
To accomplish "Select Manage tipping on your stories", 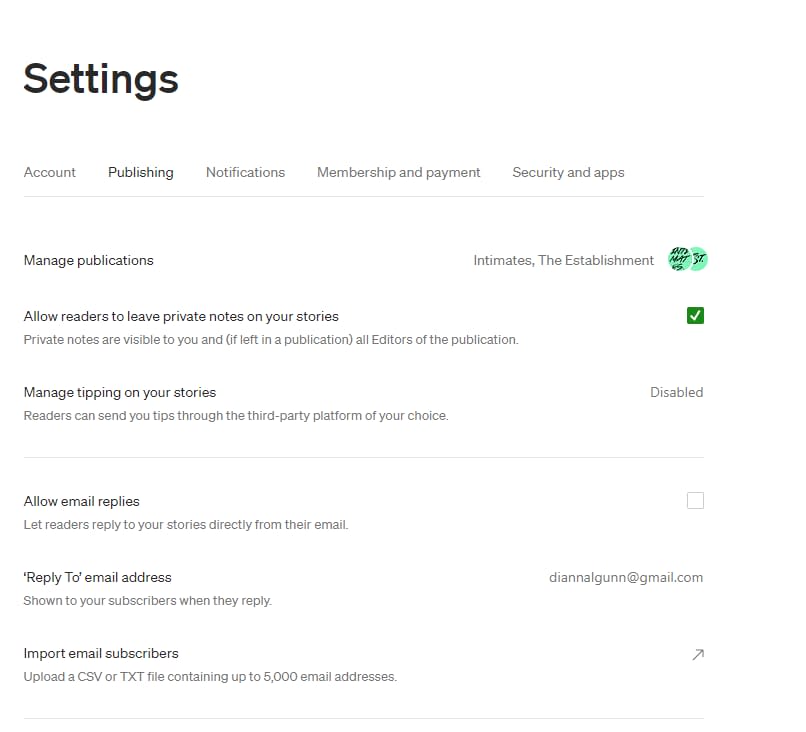I will click(120, 392).
